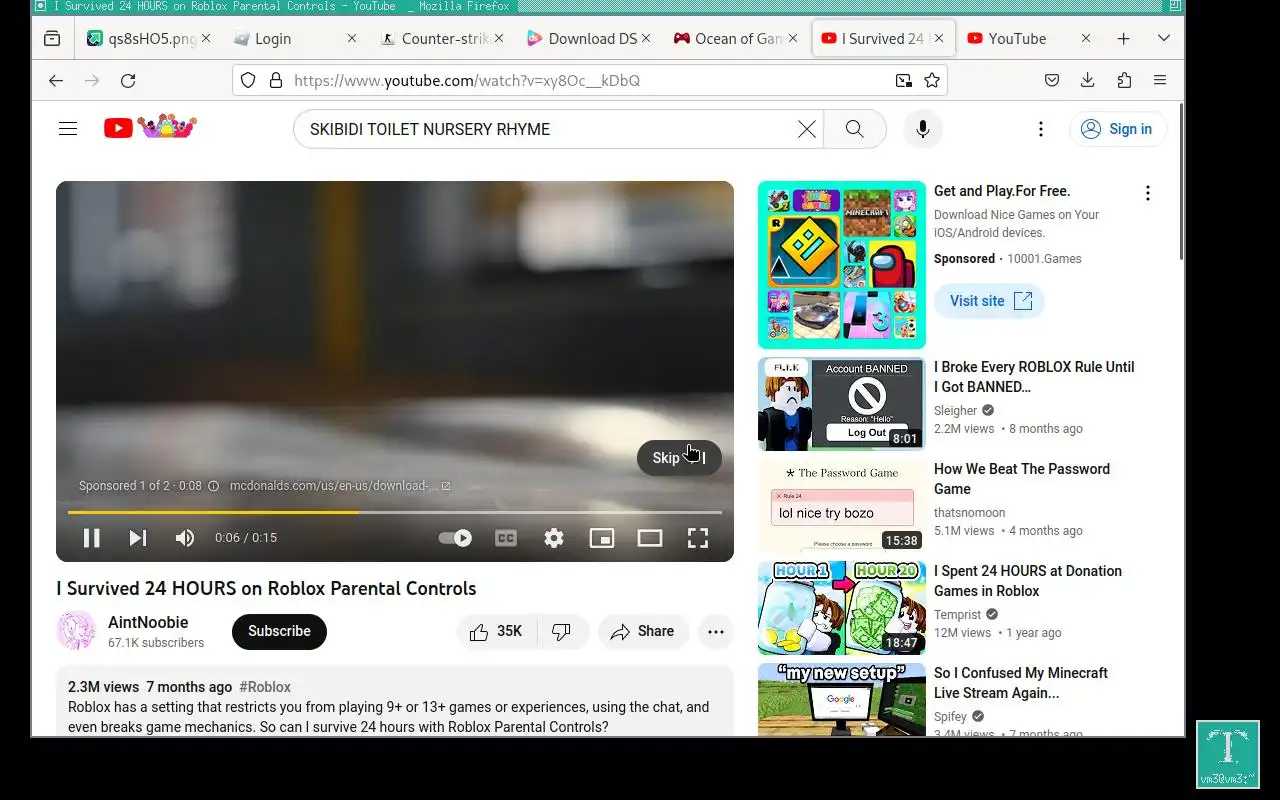Switch to the Download DS tab

point(586,38)
